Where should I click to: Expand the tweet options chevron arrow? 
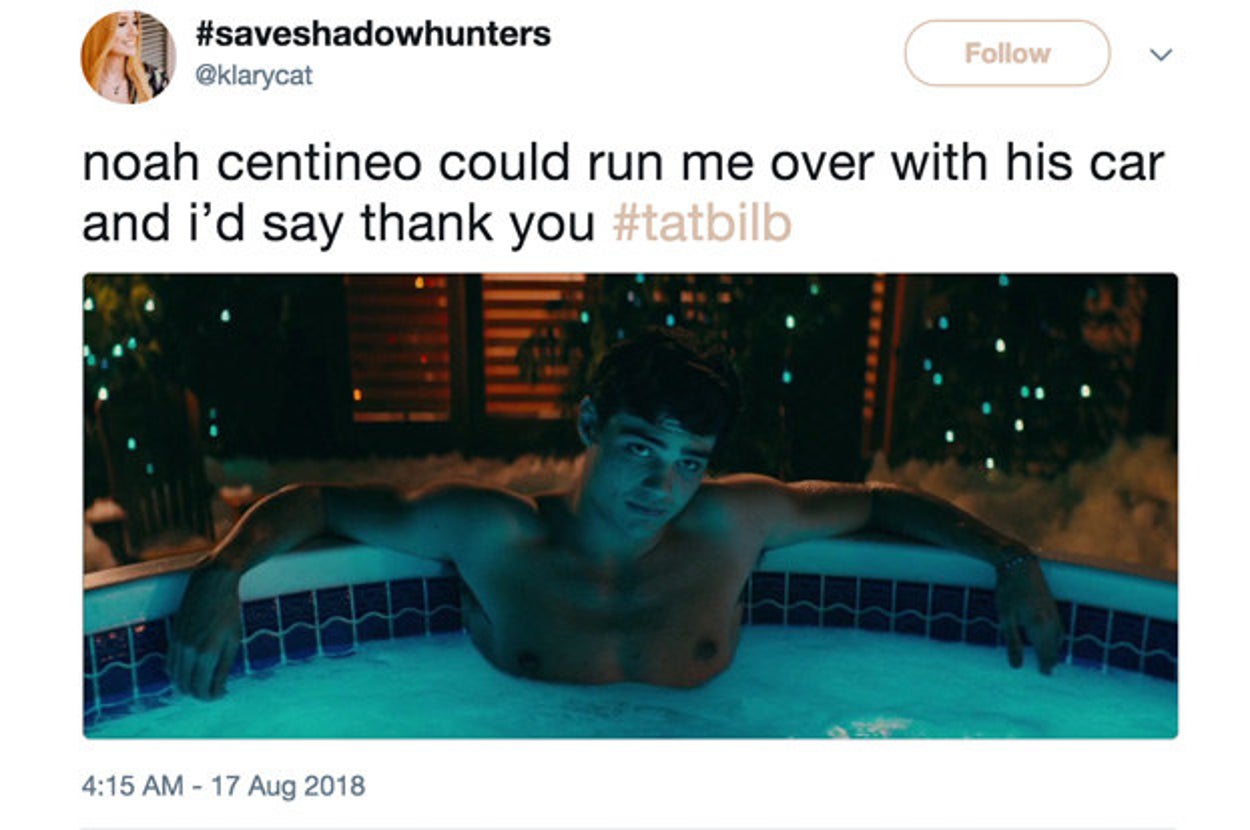pyautogui.click(x=1160, y=55)
